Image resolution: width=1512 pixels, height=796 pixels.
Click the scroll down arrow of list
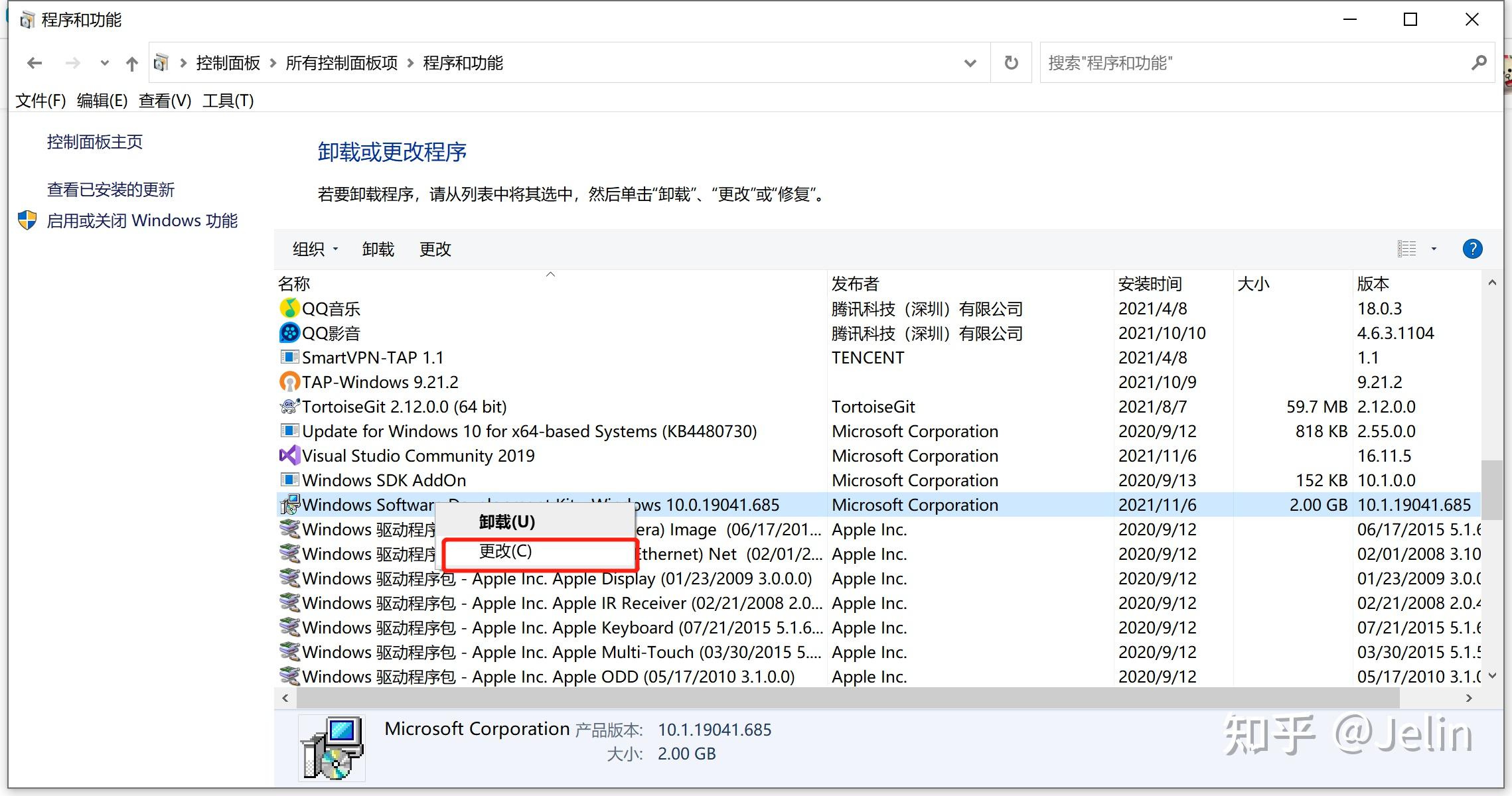[x=1491, y=676]
